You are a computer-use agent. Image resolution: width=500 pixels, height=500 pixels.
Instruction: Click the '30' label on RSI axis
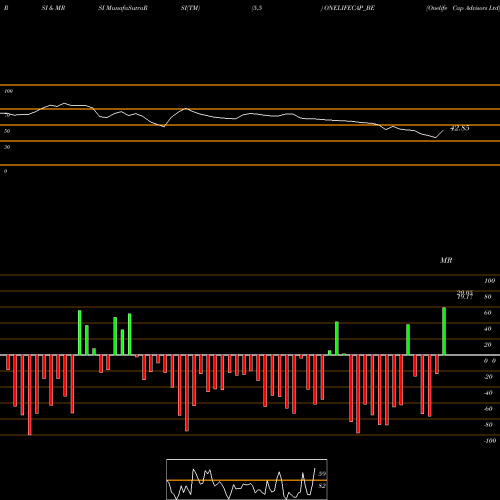pyautogui.click(x=7, y=147)
